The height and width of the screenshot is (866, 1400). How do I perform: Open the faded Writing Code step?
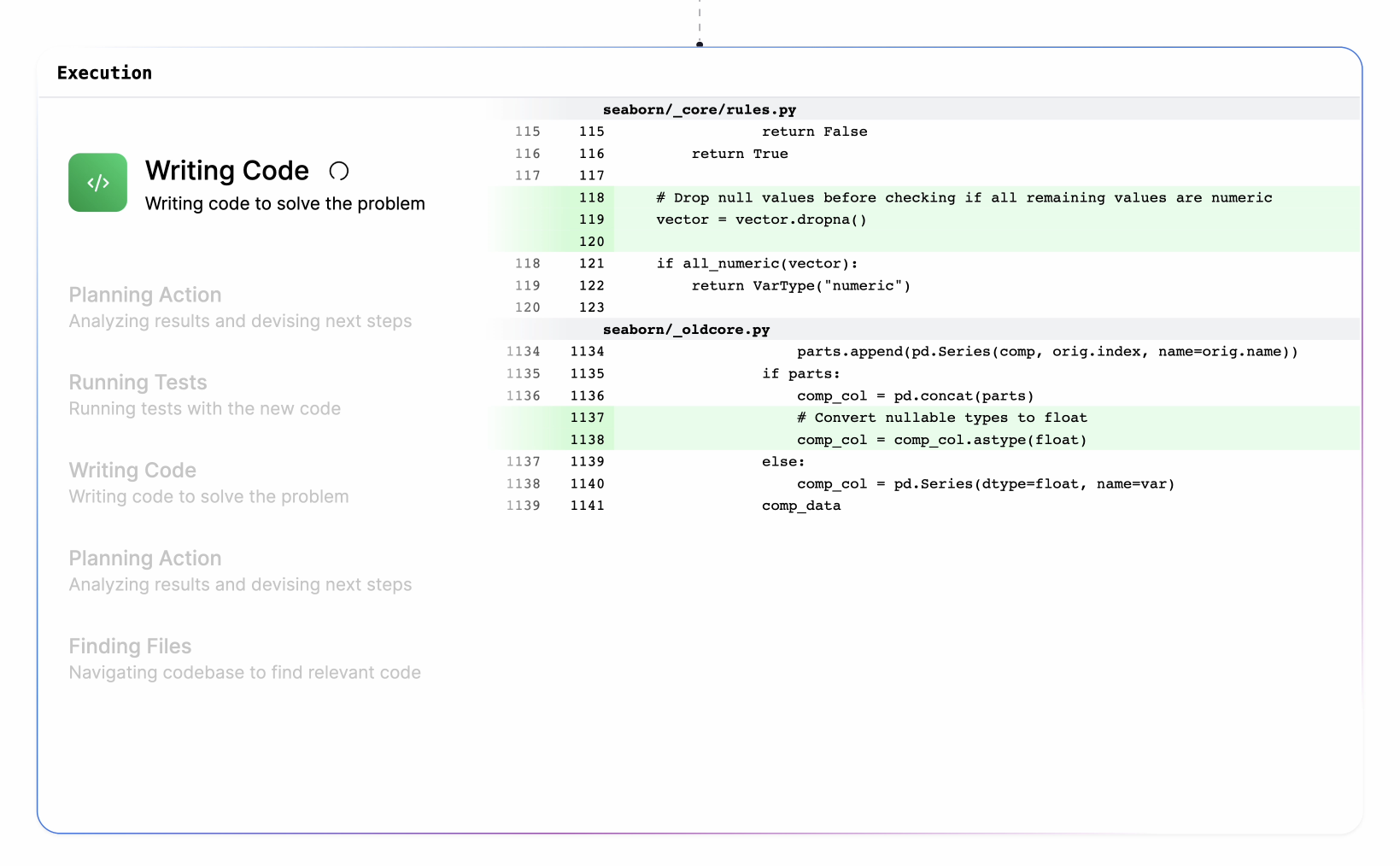(132, 471)
